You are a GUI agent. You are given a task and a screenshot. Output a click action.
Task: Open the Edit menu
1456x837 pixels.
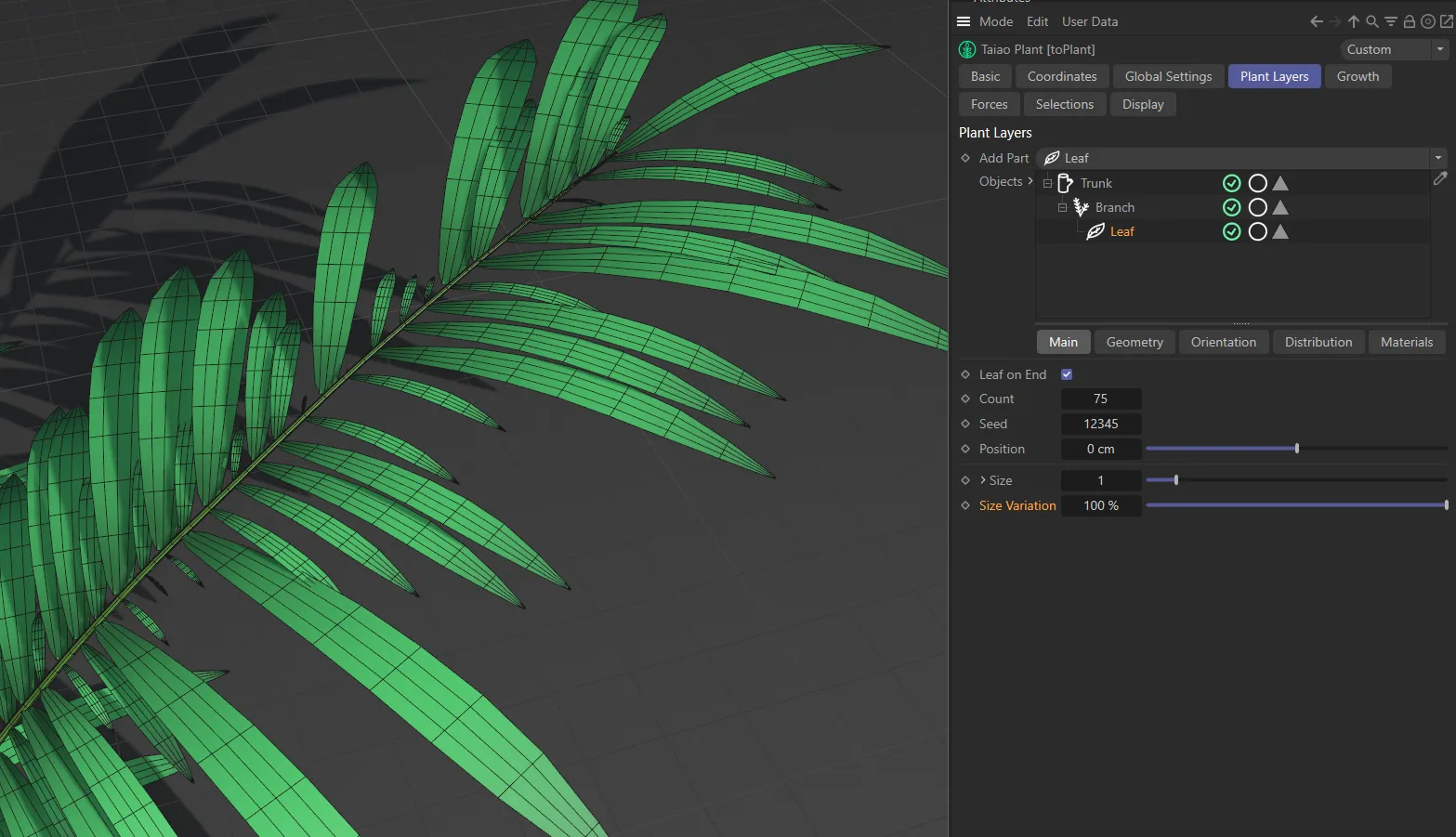pyautogui.click(x=1037, y=20)
